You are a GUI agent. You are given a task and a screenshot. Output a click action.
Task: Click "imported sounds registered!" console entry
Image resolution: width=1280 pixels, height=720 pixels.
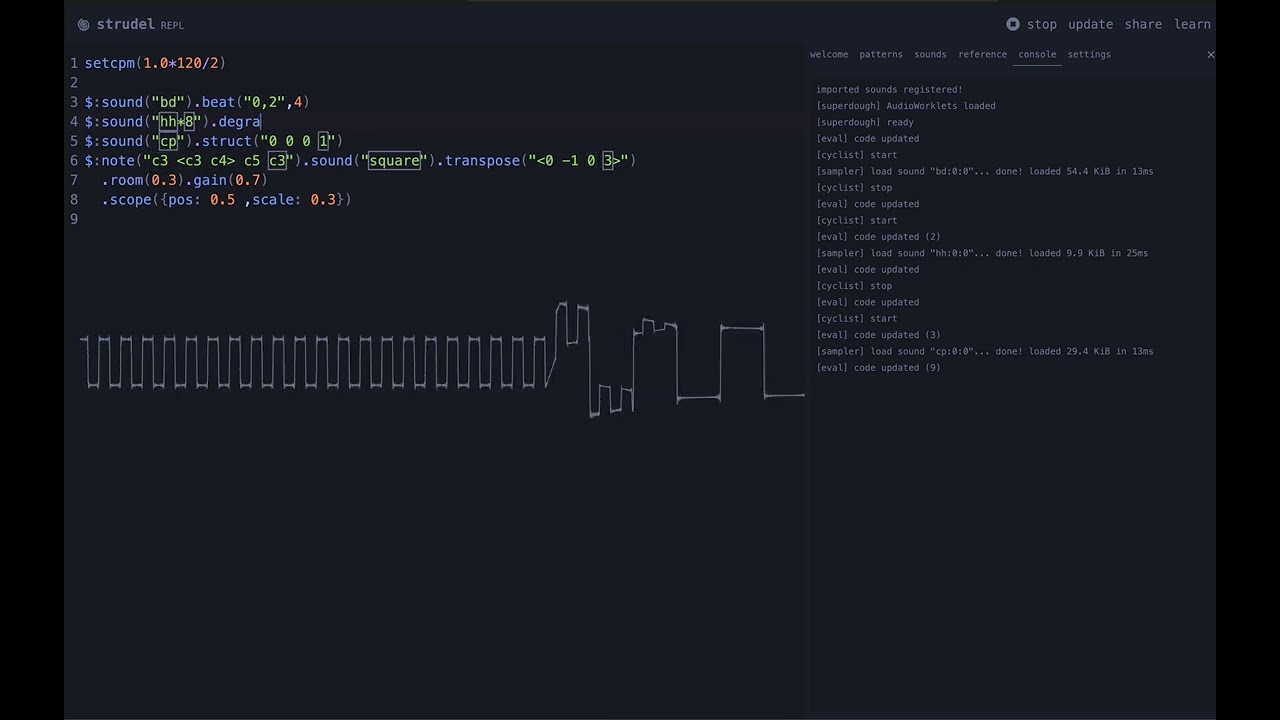[x=889, y=90]
